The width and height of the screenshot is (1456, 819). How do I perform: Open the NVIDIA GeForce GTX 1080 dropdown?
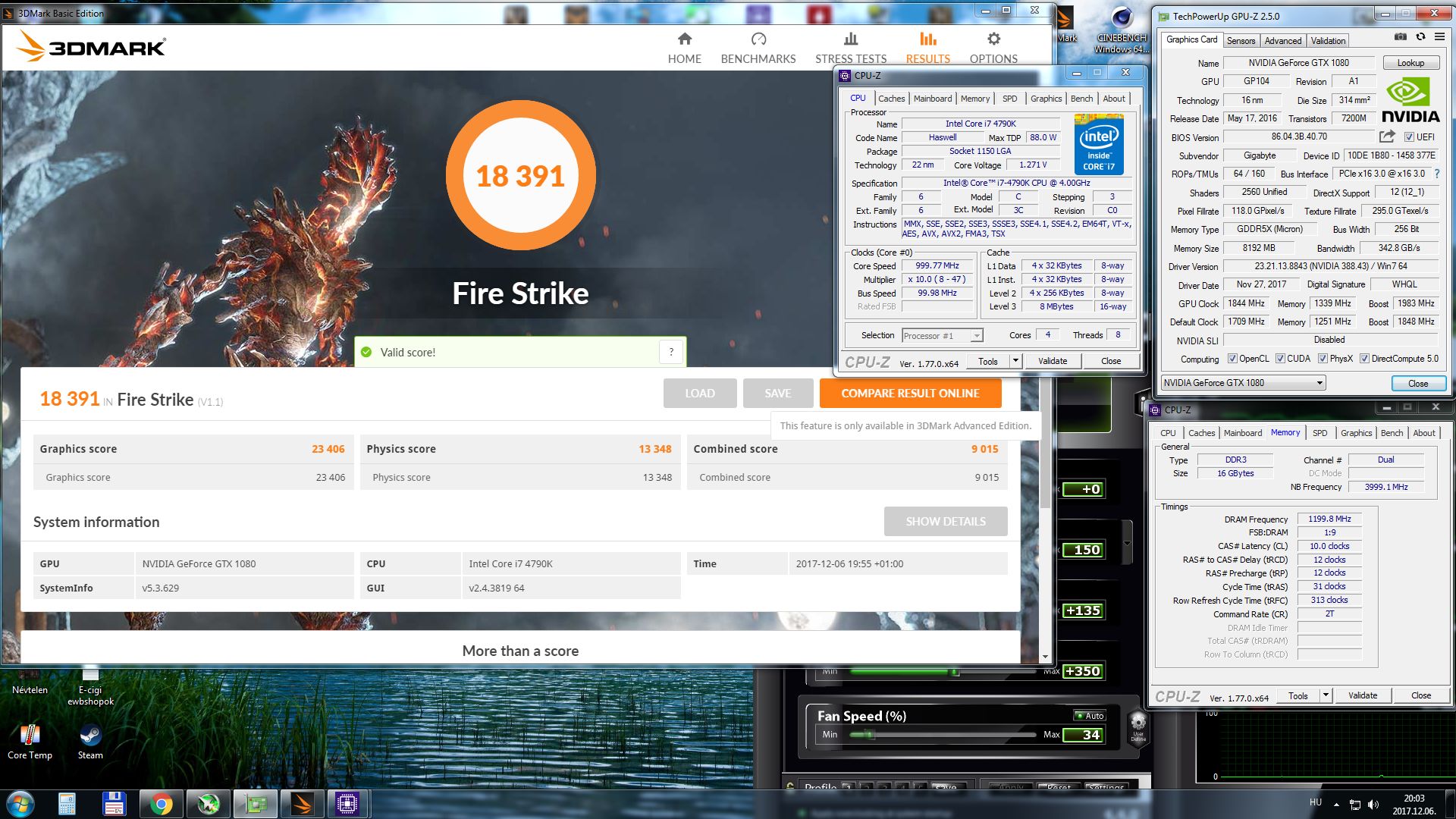pyautogui.click(x=1319, y=383)
